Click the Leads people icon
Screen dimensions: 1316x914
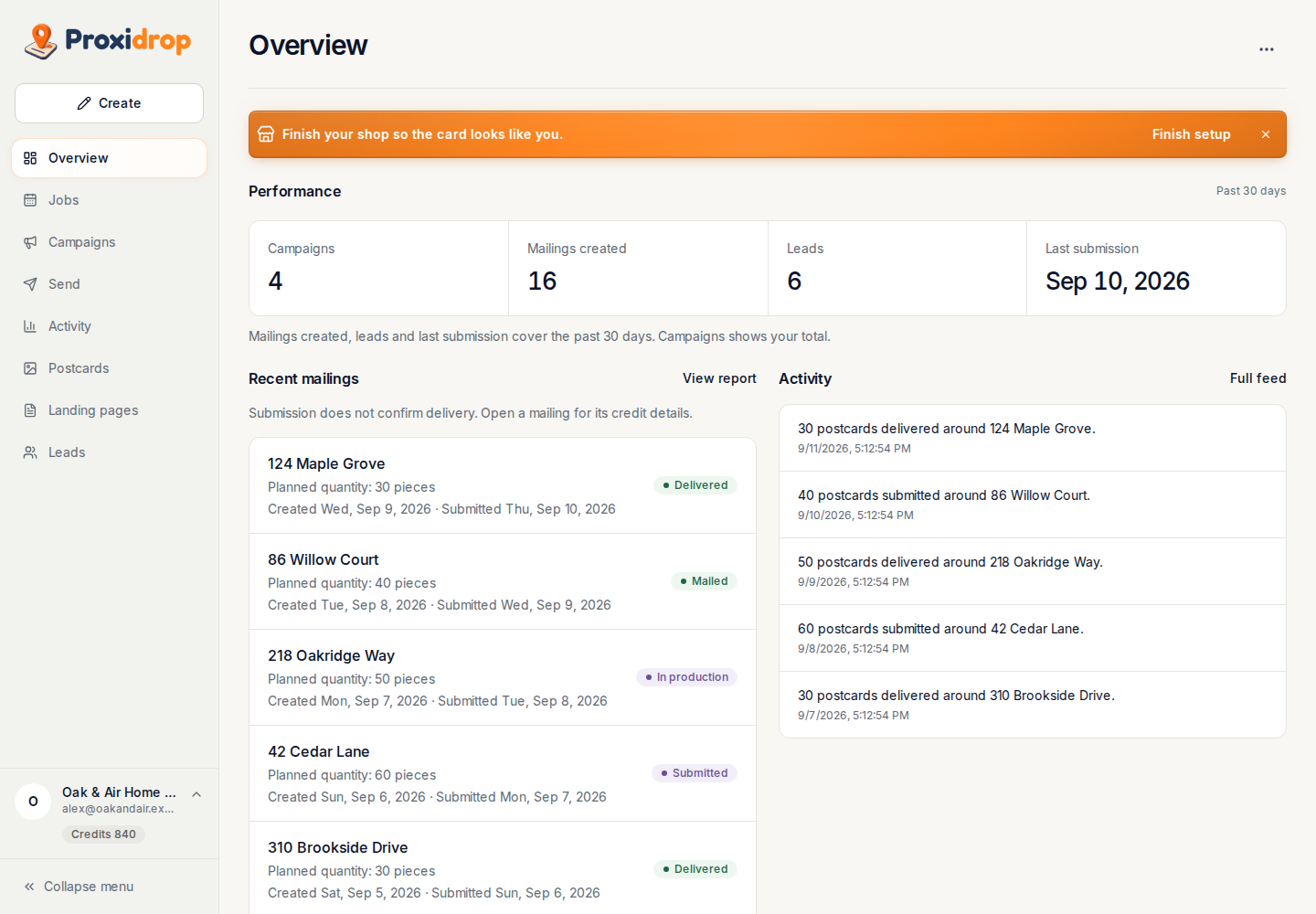point(30,452)
